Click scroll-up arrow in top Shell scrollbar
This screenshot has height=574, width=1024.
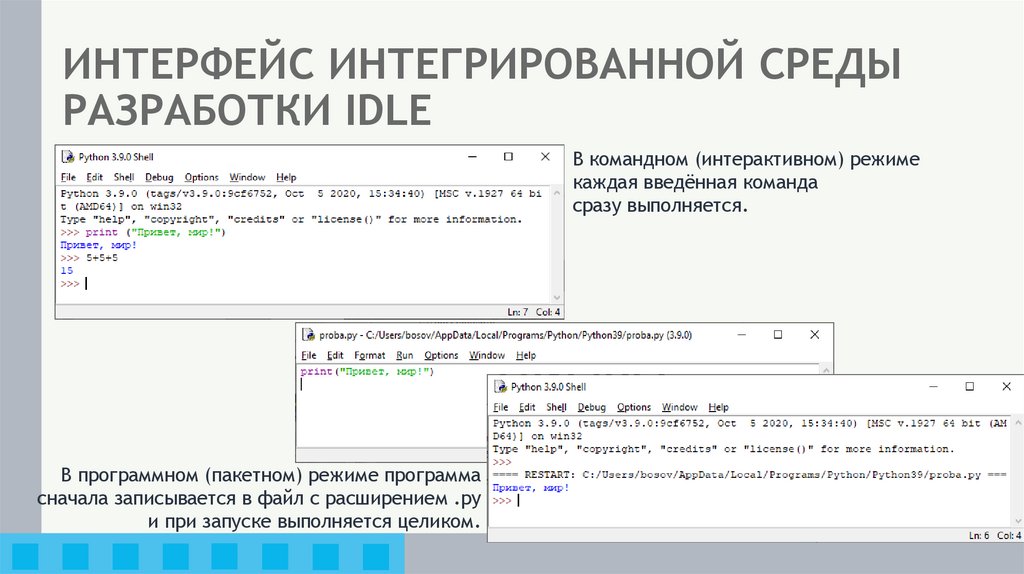click(556, 193)
